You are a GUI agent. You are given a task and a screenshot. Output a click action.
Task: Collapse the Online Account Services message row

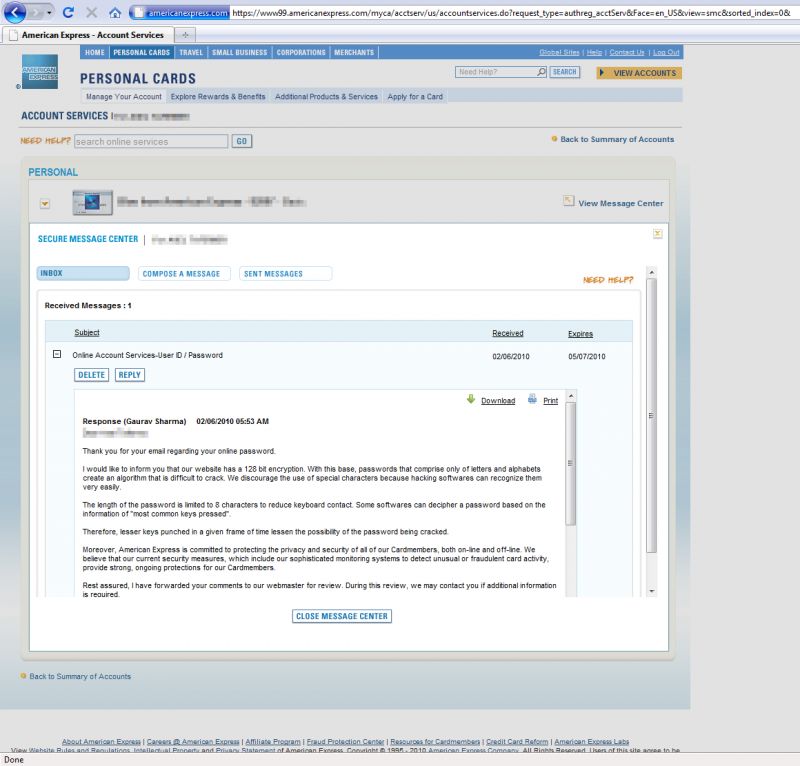point(57,354)
